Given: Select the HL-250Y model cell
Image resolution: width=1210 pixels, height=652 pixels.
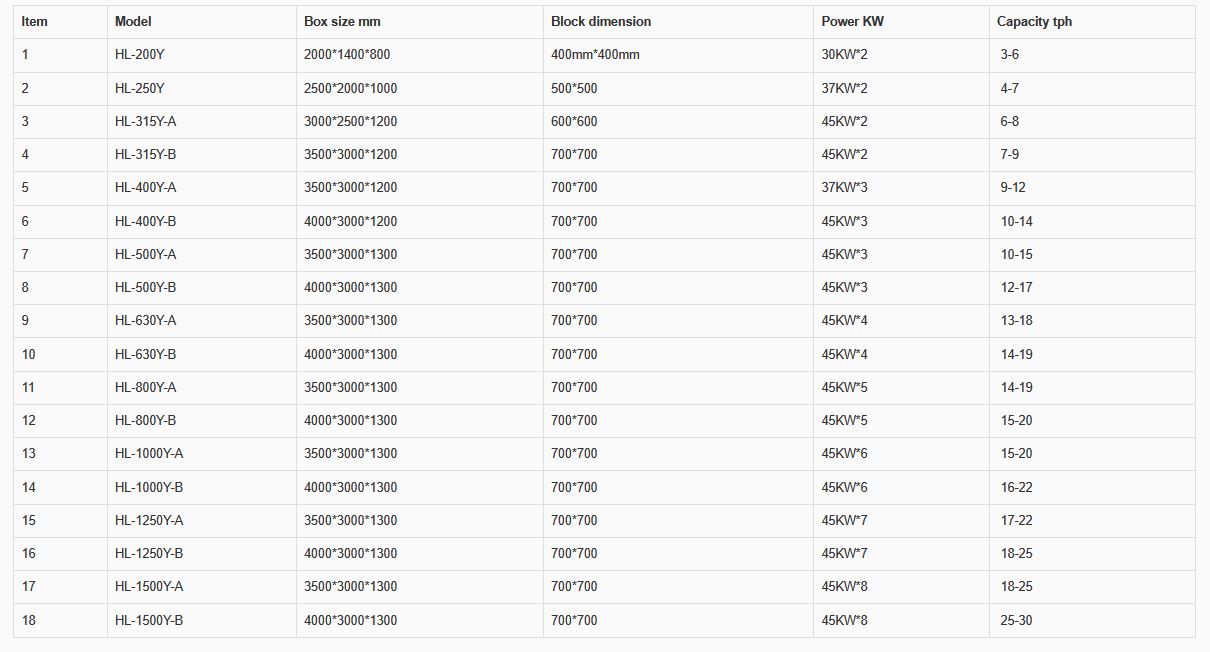Looking at the screenshot, I should point(140,88).
